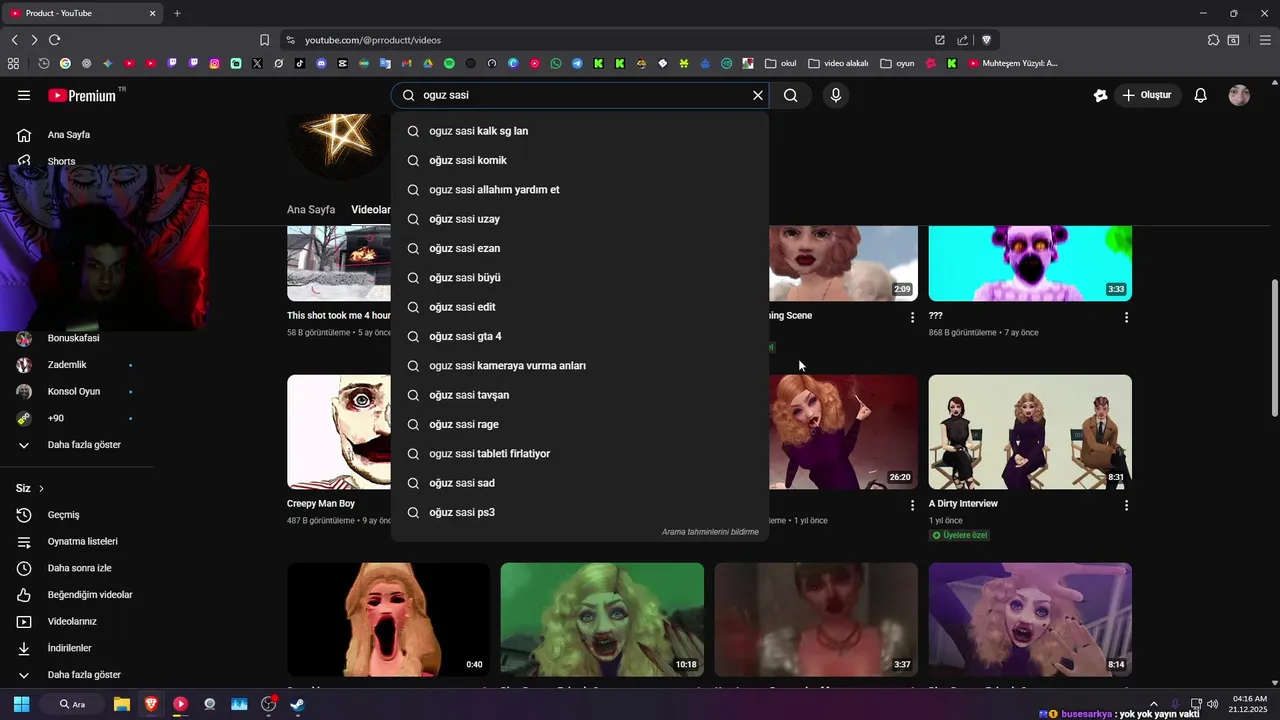Open the 'video alakalı' bookmarks folder
Viewport: 1280px width, 720px height.
(x=838, y=63)
